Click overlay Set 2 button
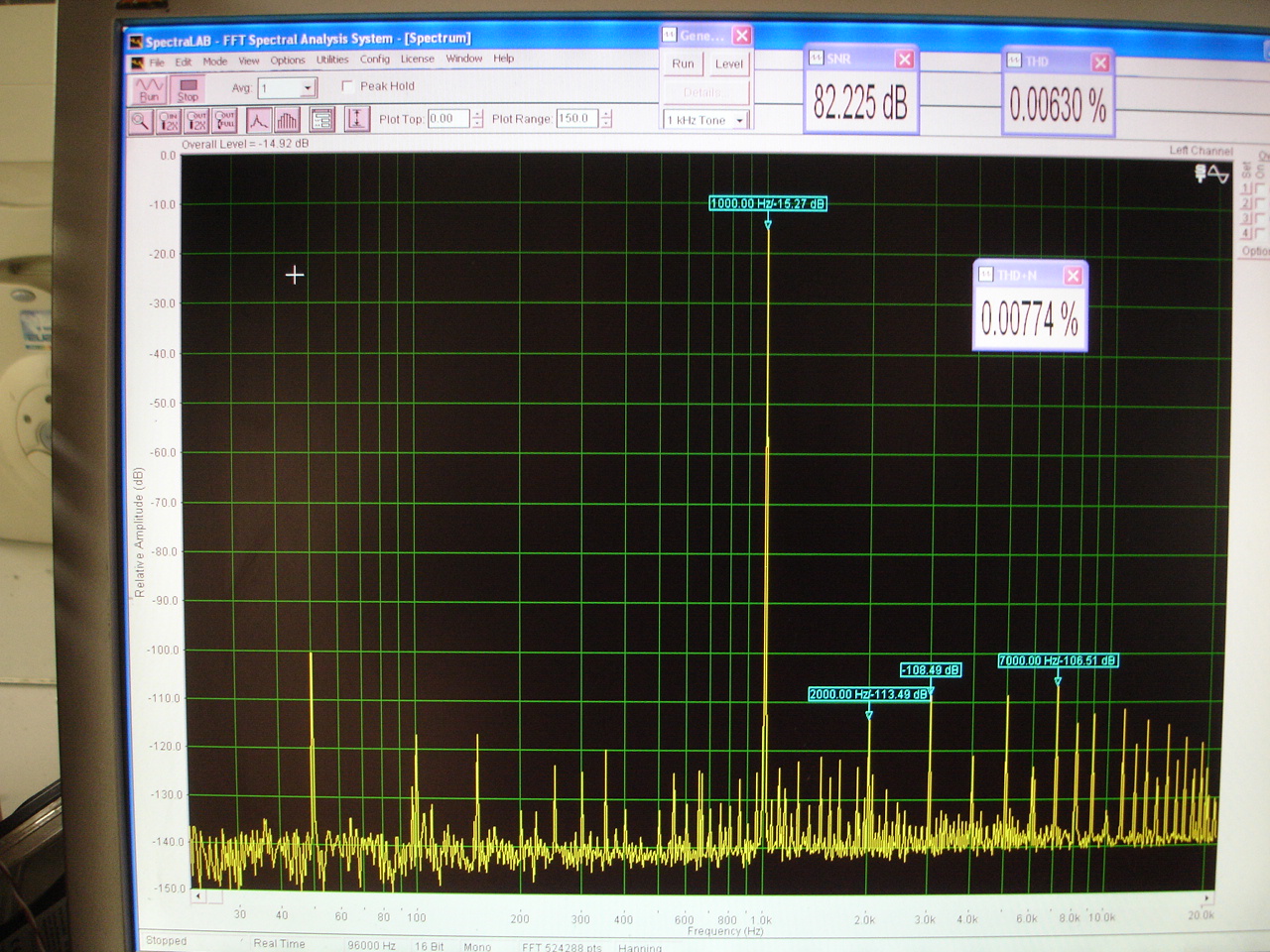The image size is (1270, 952). coord(1246,203)
